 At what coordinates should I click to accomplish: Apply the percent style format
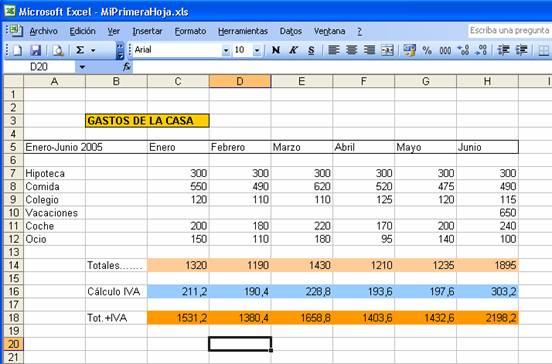point(427,50)
